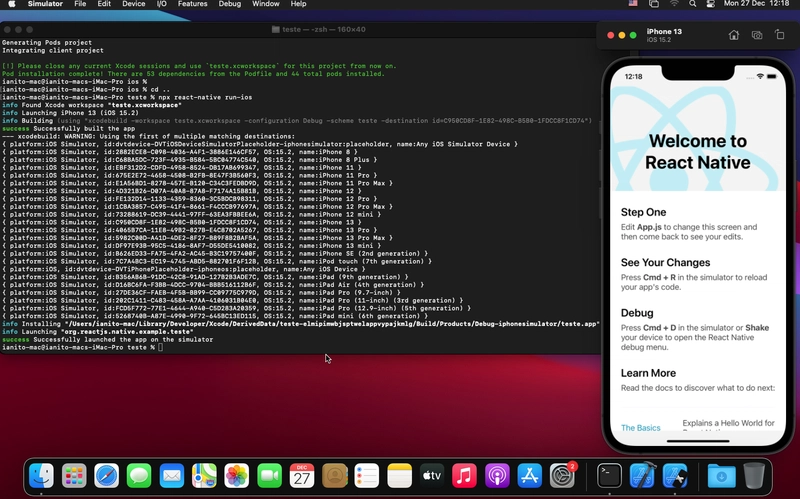Open the US flag input source menu
Viewport: 800px width, 499px height.
(x=633, y=4)
